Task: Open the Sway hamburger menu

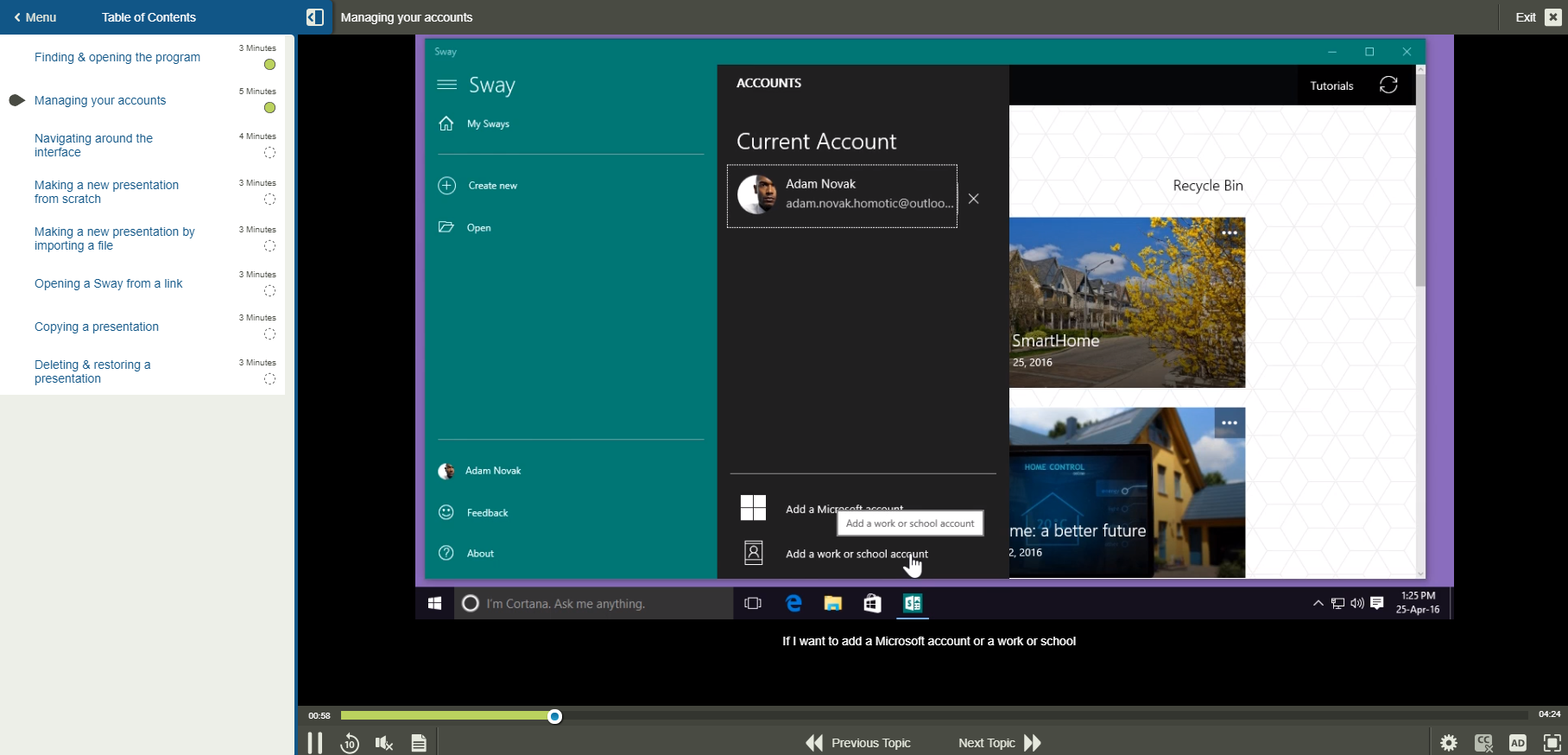Action: [446, 85]
